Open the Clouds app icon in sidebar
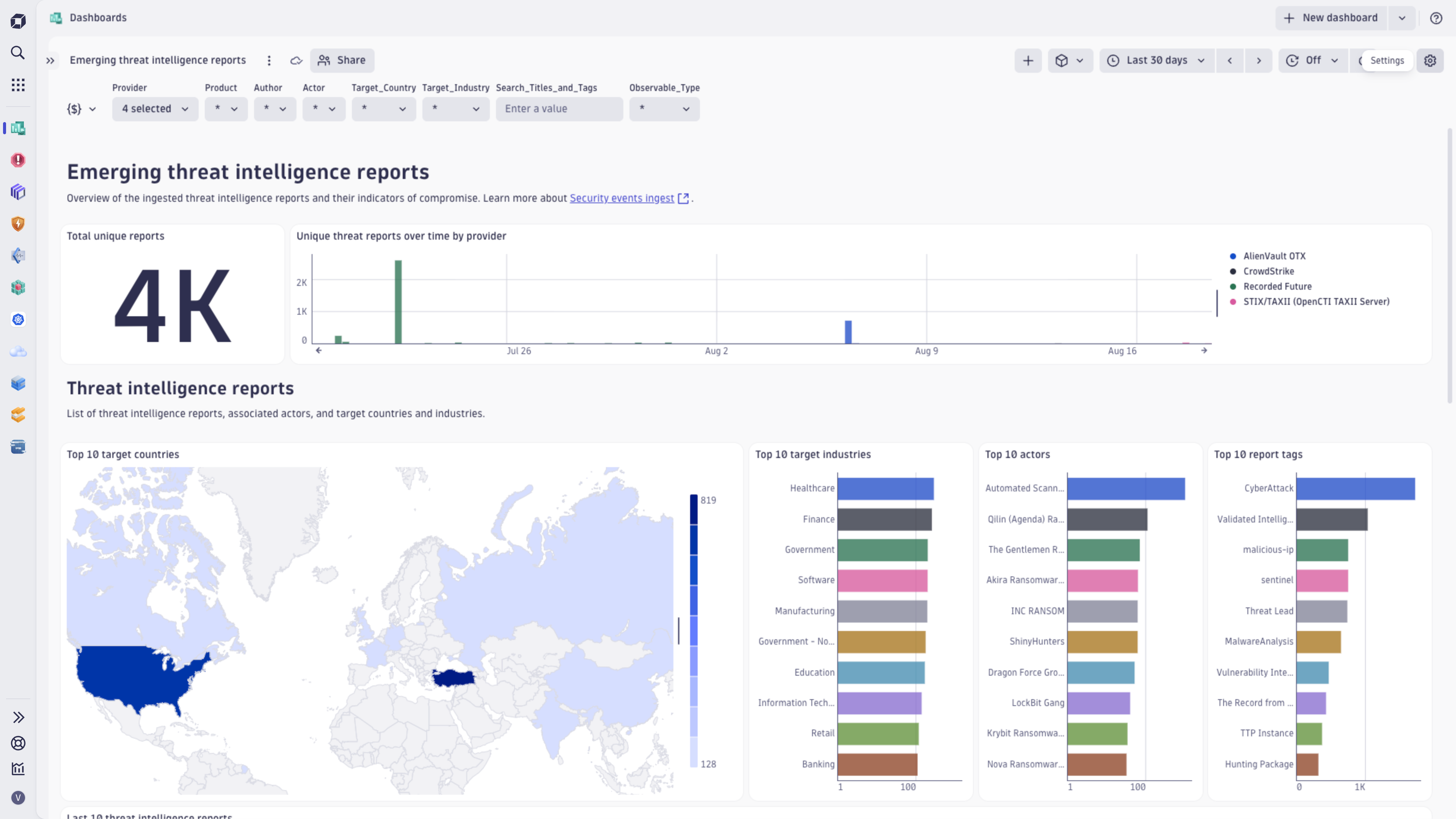This screenshot has height=819, width=1456. [18, 351]
